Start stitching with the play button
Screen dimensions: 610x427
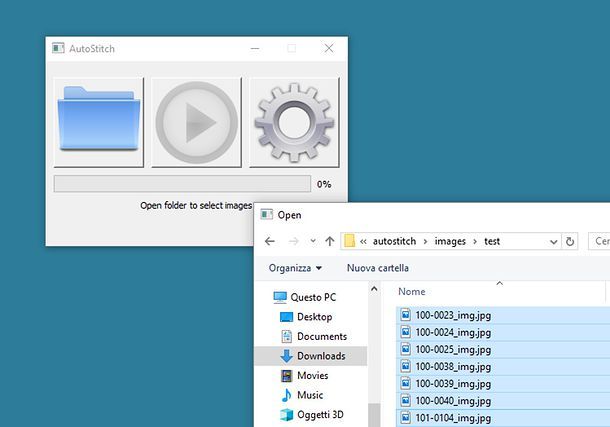[196, 122]
